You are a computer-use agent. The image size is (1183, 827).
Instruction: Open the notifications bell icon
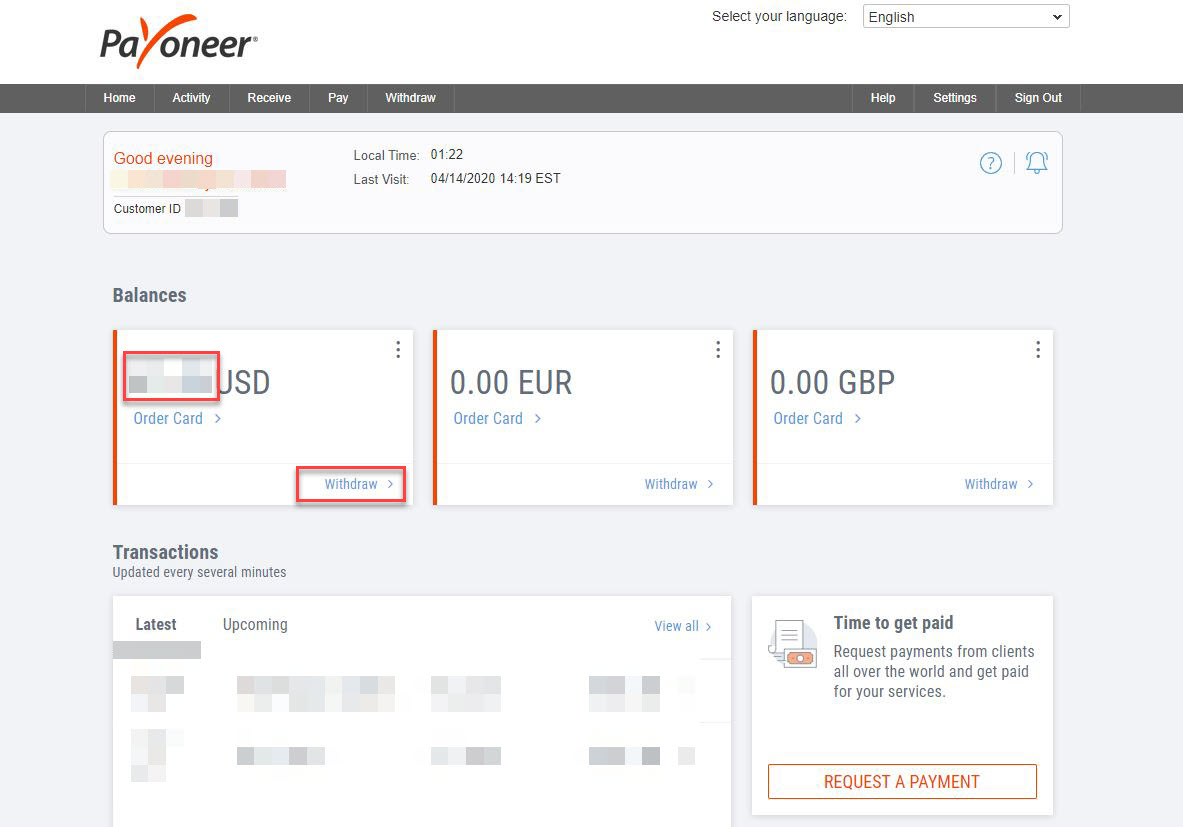point(1037,162)
